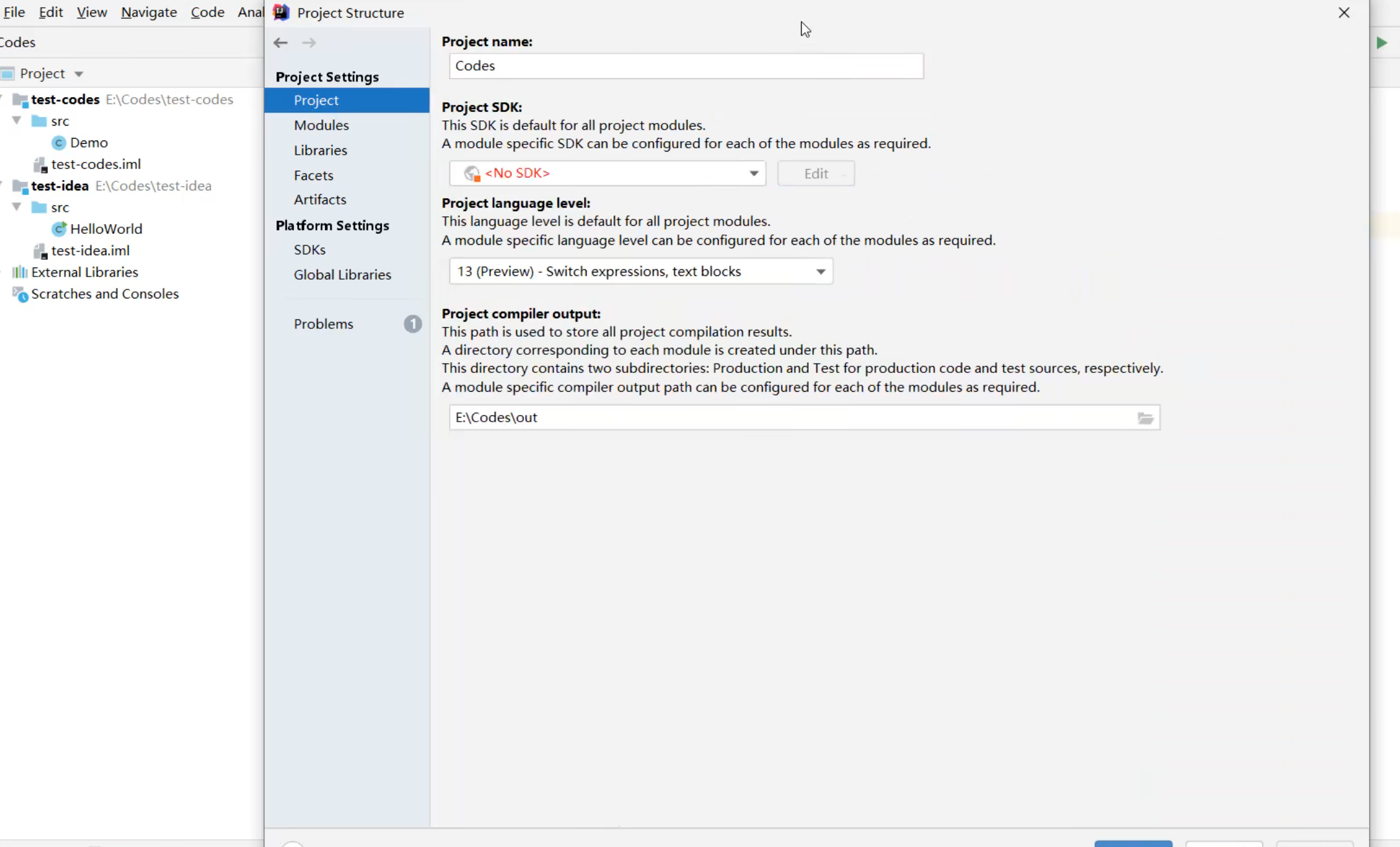The height and width of the screenshot is (847, 1400).
Task: Click the back arrow in Project Structure
Action: point(280,43)
